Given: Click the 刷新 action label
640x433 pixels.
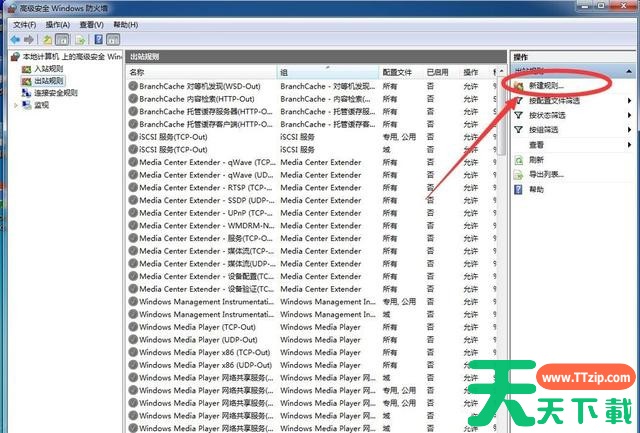Looking at the screenshot, I should pos(536,160).
